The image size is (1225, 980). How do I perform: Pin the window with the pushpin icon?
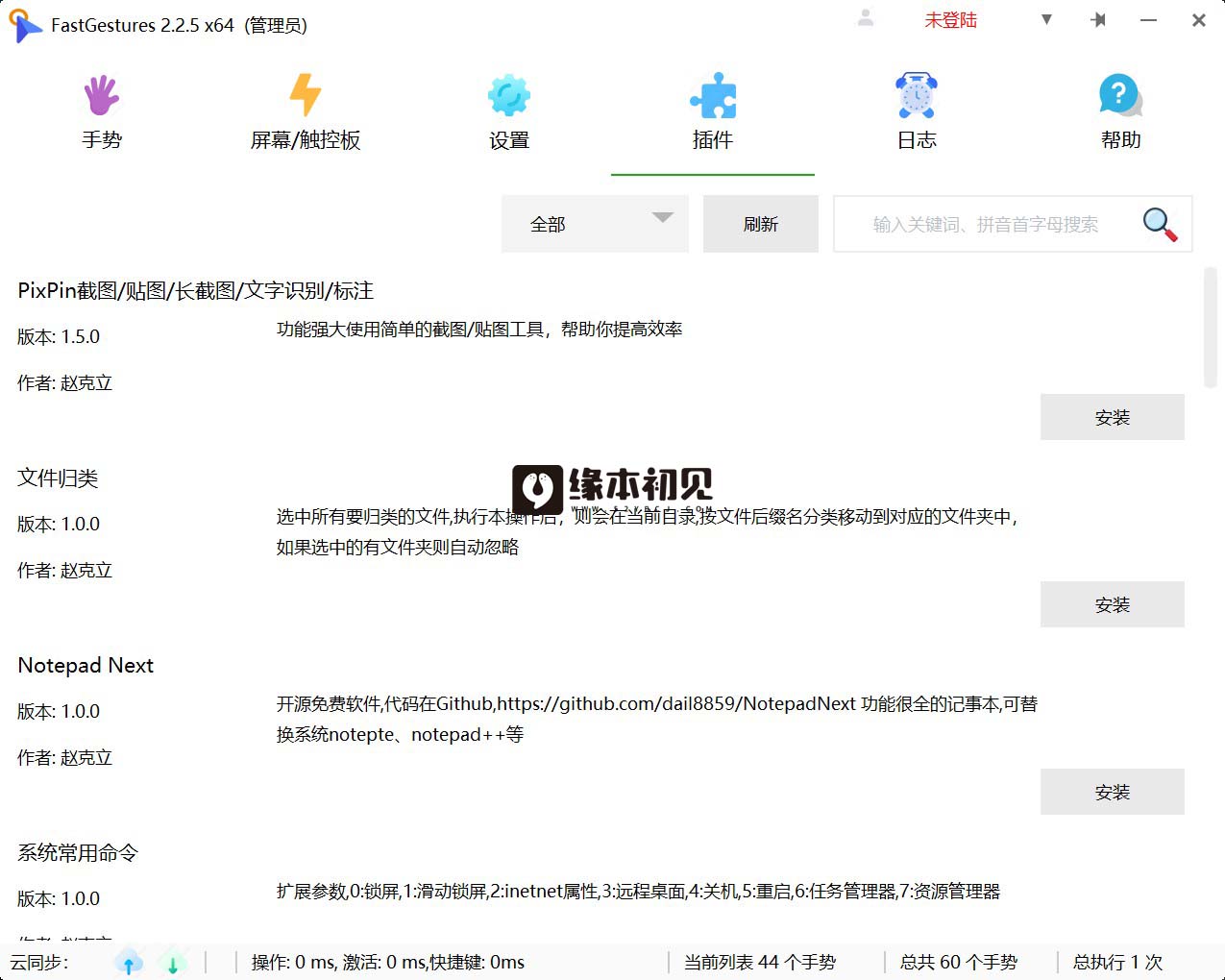(1098, 20)
